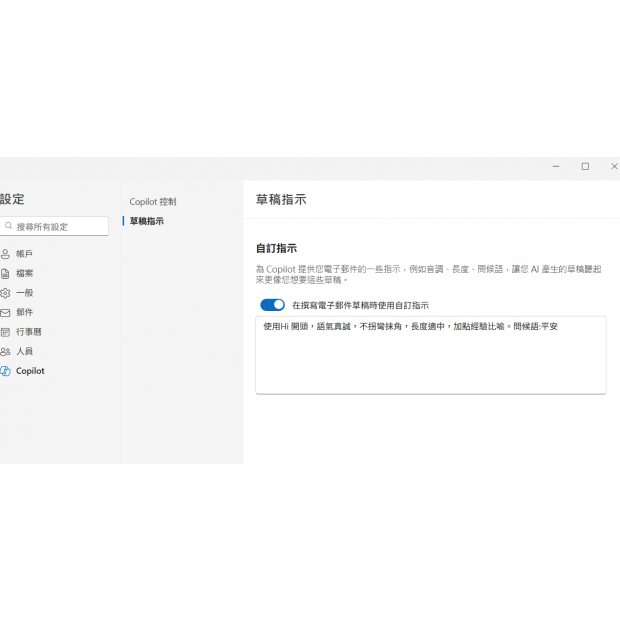Screen dimensions: 620x620
Task: Click the 在撰寫電子郵件草稿時使用自訂指示 label
Action: 360,305
